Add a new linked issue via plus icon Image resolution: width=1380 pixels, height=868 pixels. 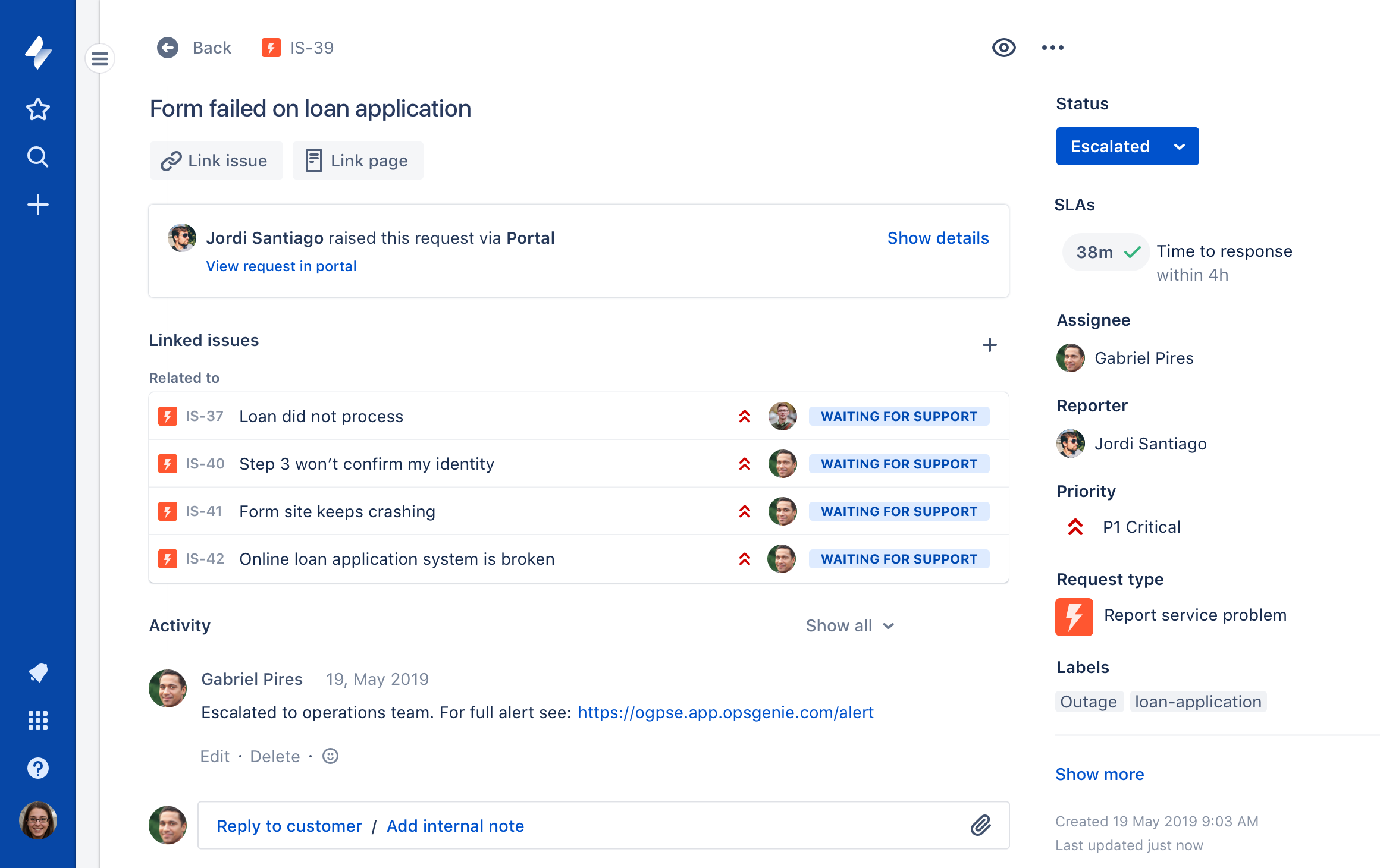coord(989,345)
